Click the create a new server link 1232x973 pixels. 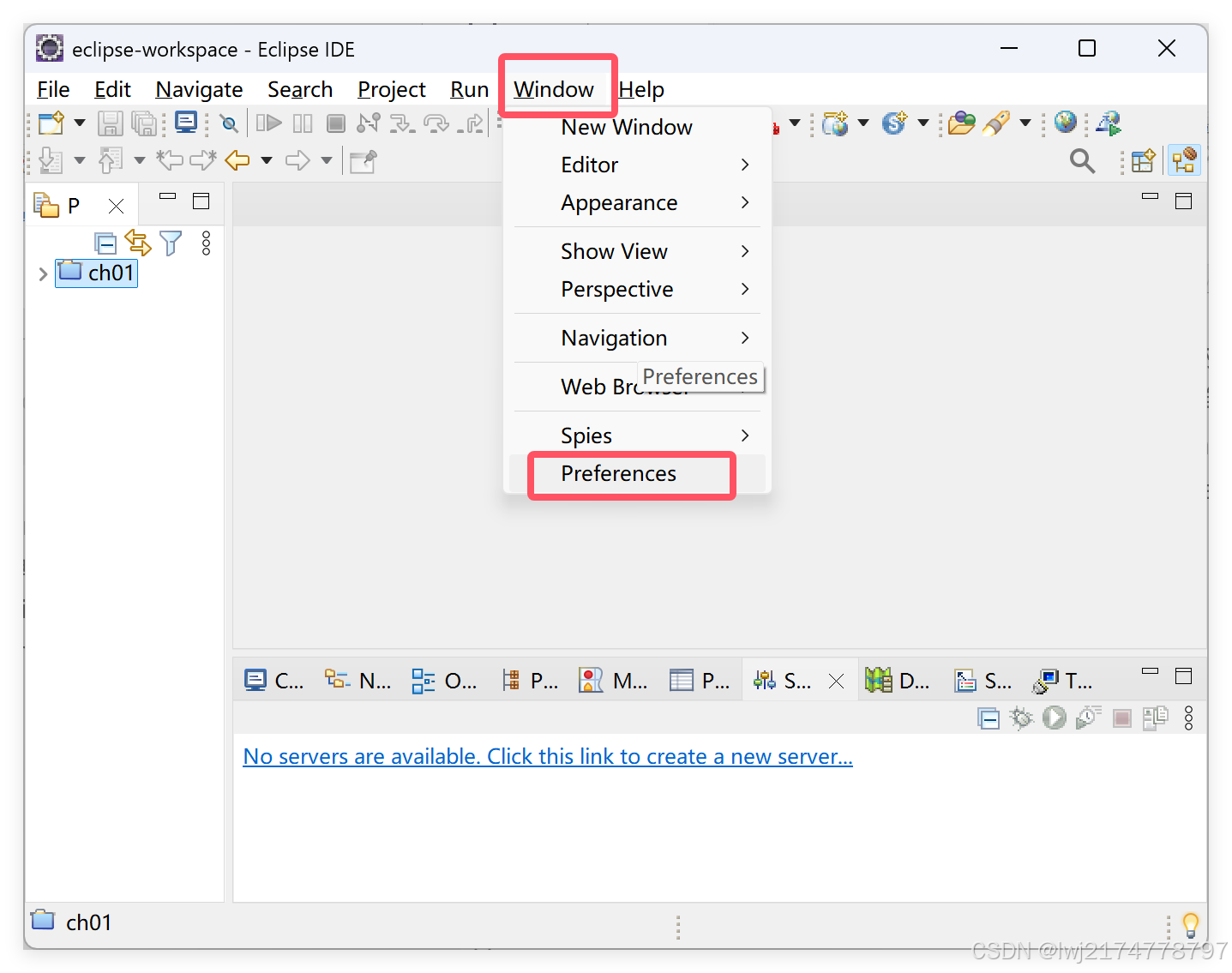[x=548, y=756]
